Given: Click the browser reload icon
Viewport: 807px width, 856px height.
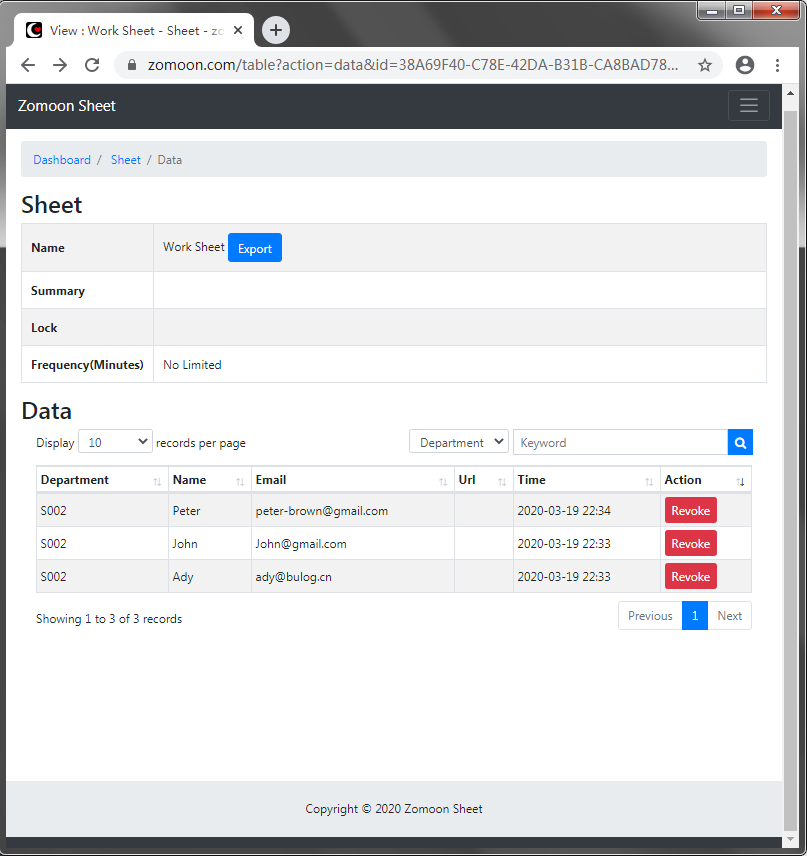Looking at the screenshot, I should point(92,65).
